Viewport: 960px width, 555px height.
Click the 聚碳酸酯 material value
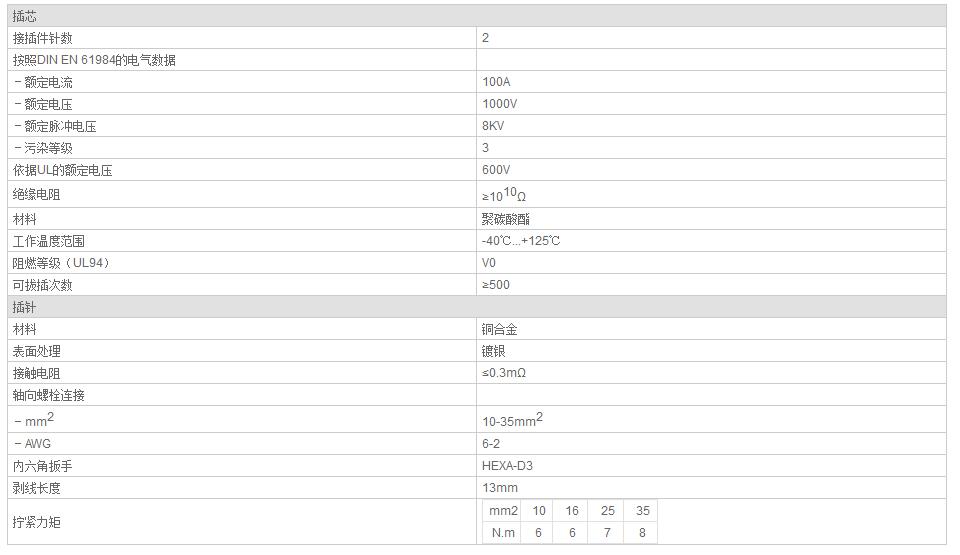click(505, 219)
